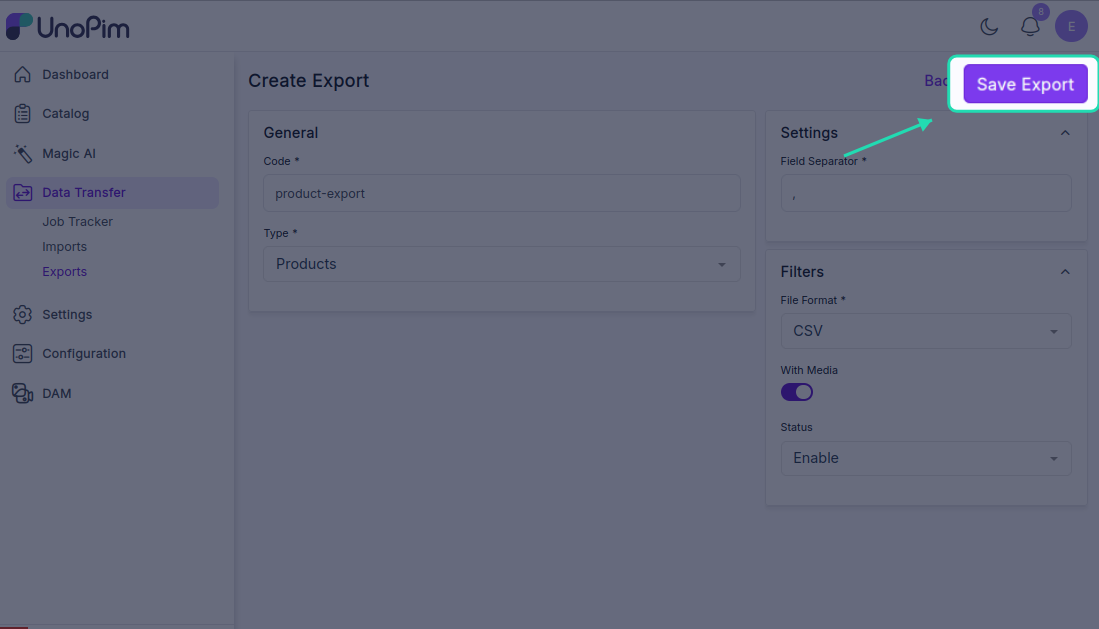Focus the Code input field
The image size is (1099, 629).
coord(502,193)
